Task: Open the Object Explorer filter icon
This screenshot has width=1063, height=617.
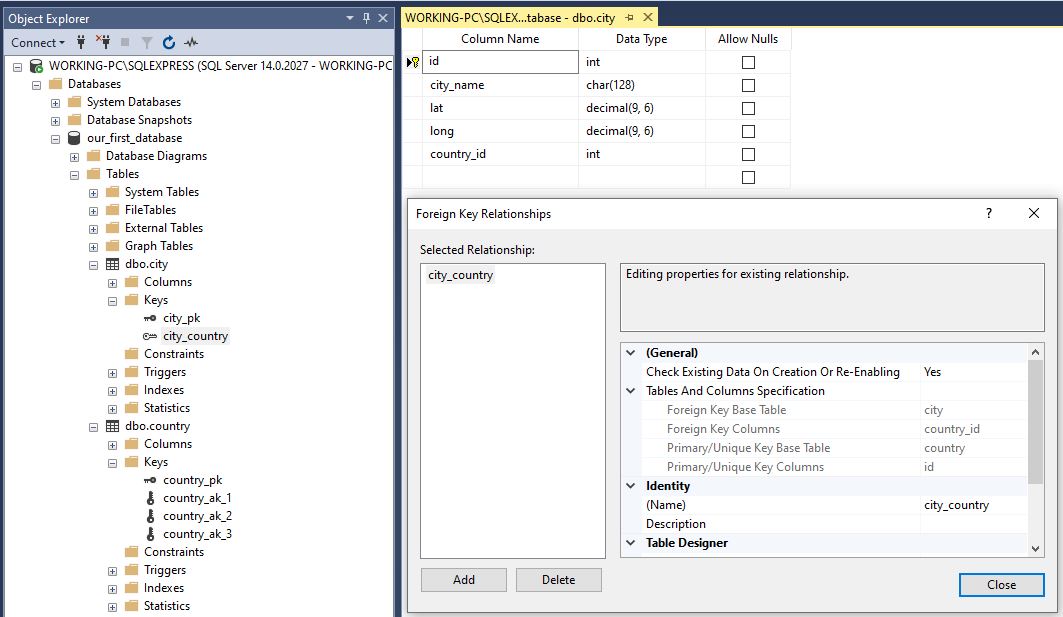Action: pos(147,42)
